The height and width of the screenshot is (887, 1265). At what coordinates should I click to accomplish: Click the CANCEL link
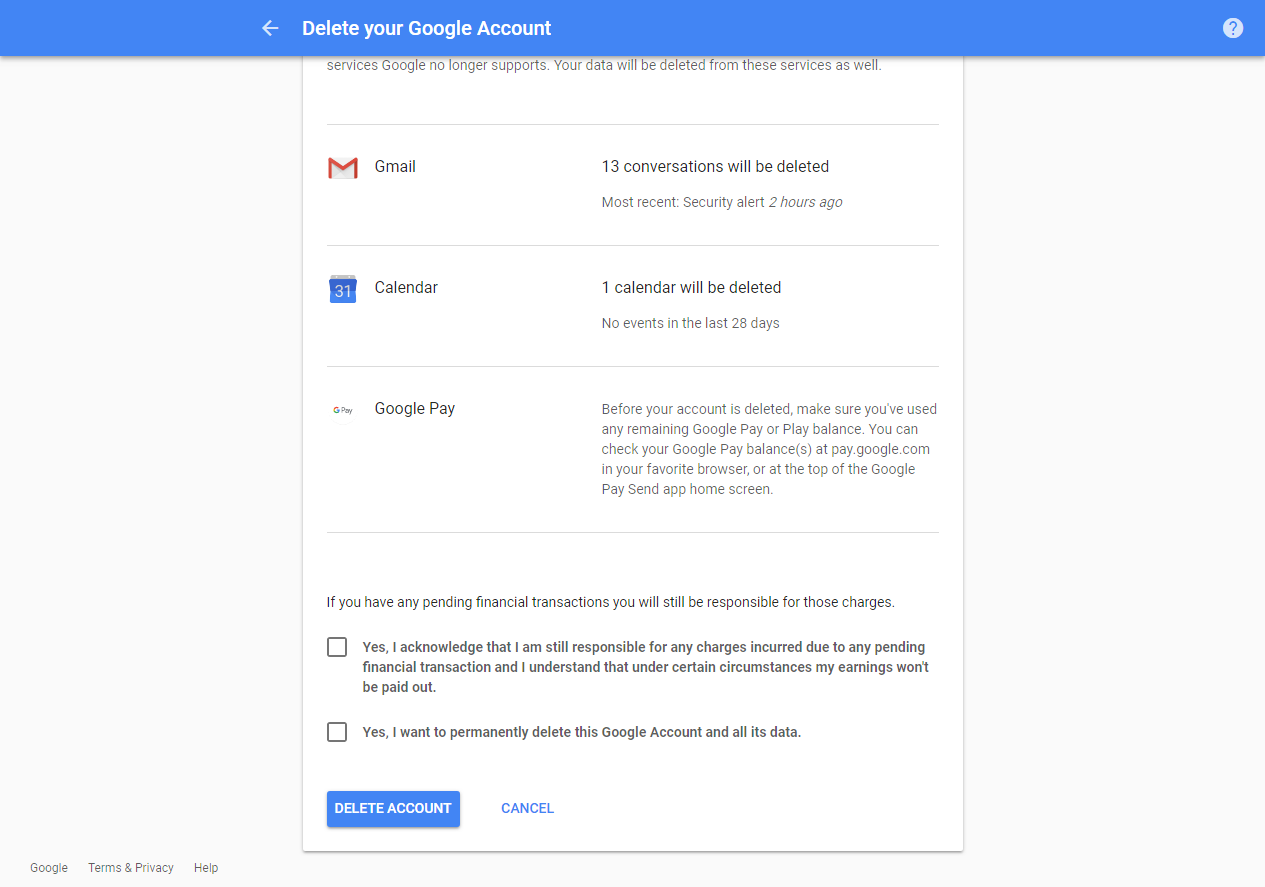point(527,808)
